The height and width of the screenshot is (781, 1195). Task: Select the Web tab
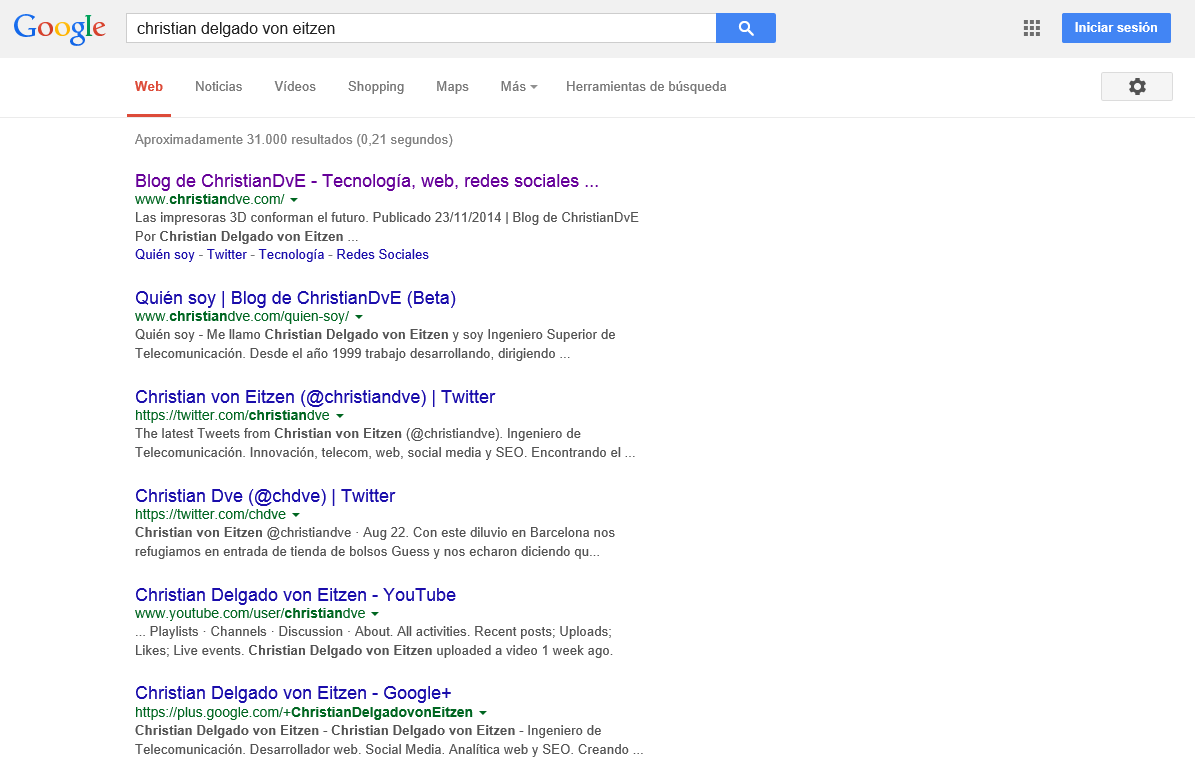click(149, 86)
